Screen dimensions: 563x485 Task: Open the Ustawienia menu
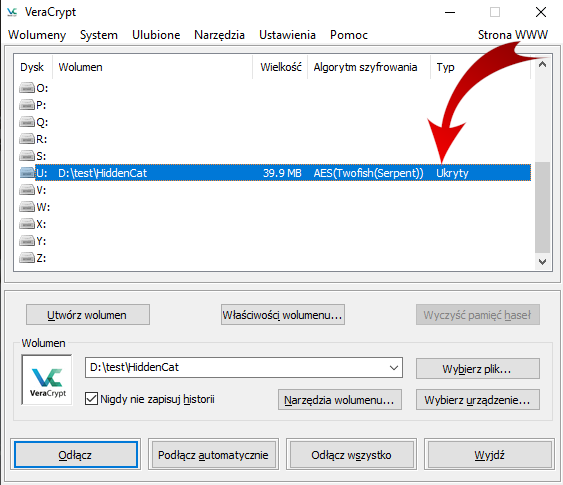pyautogui.click(x=287, y=35)
